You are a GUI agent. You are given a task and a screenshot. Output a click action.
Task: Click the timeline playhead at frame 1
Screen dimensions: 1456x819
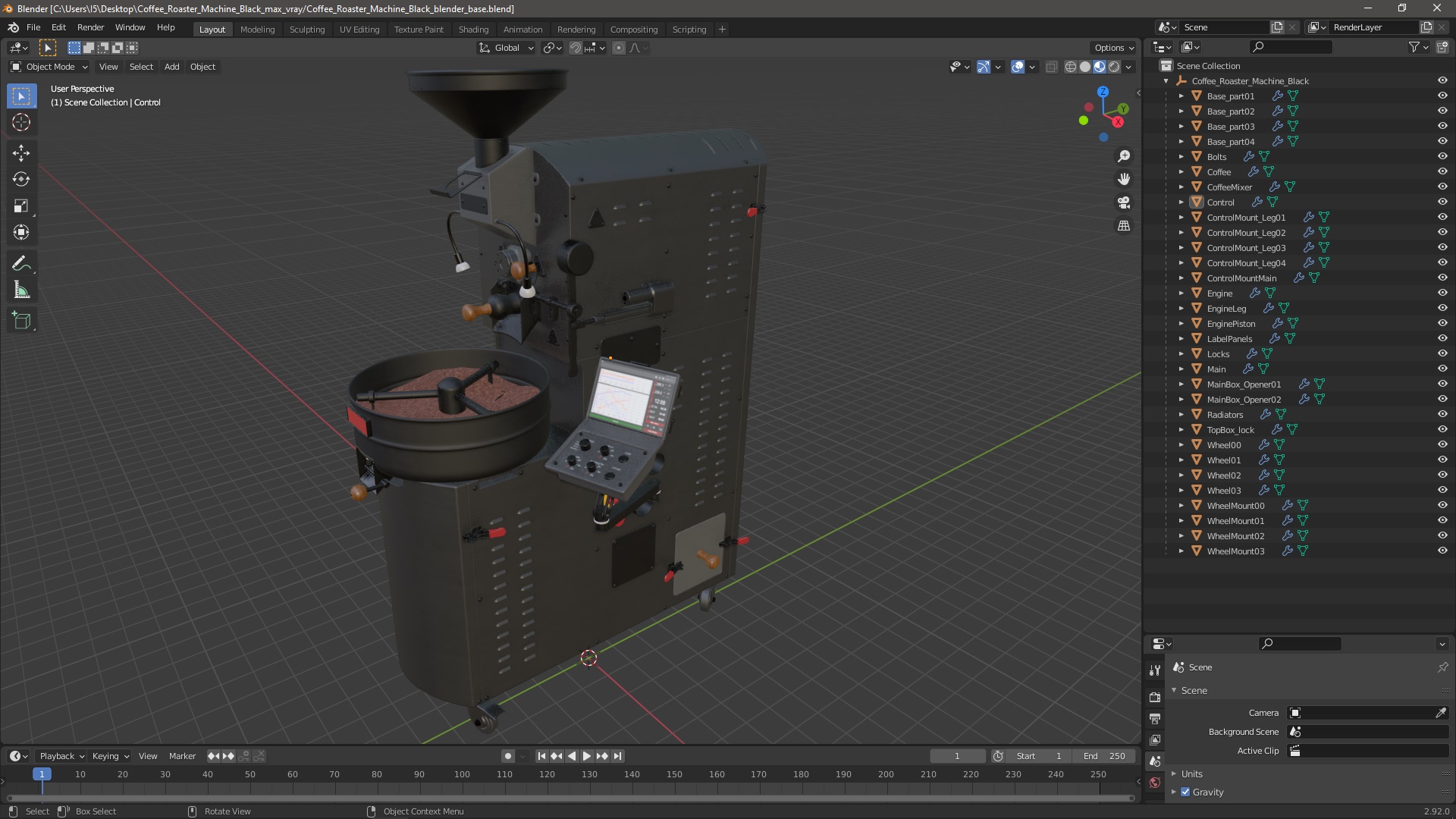pos(42,774)
